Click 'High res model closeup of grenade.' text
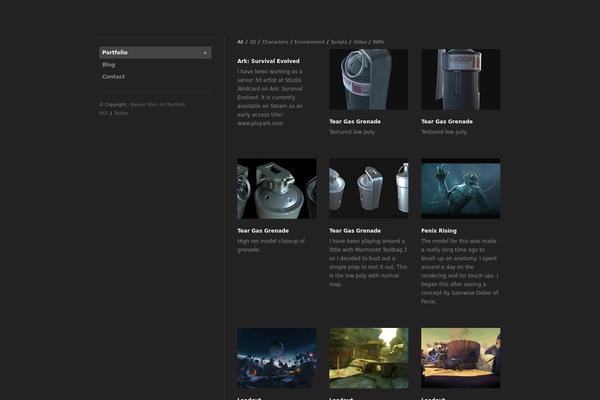Image resolution: width=600 pixels, height=400 pixels. pos(271,245)
